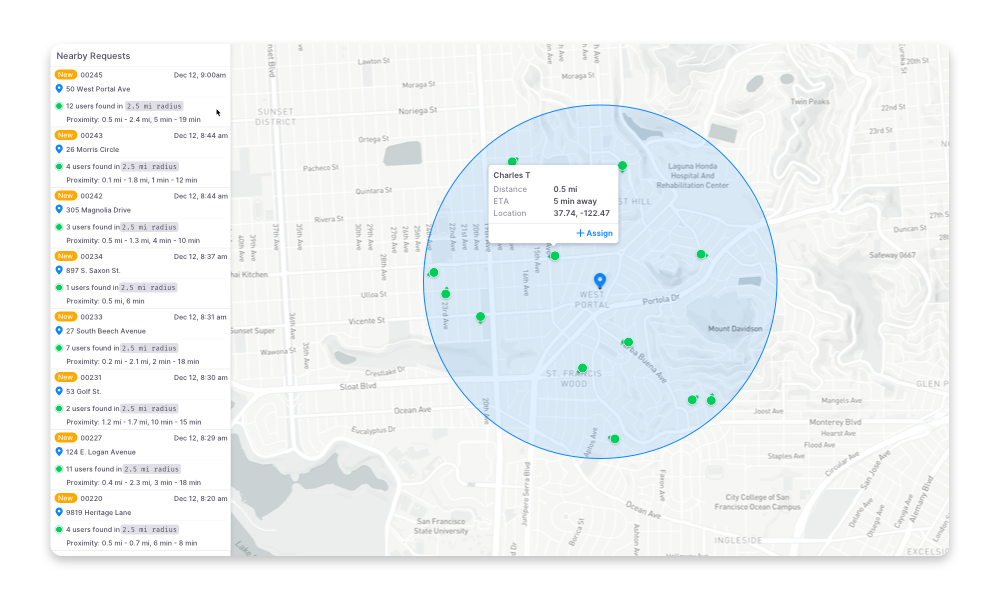1000x600 pixels.
Task: Click the location pin icon for 53 Golf St.
Action: point(59,391)
